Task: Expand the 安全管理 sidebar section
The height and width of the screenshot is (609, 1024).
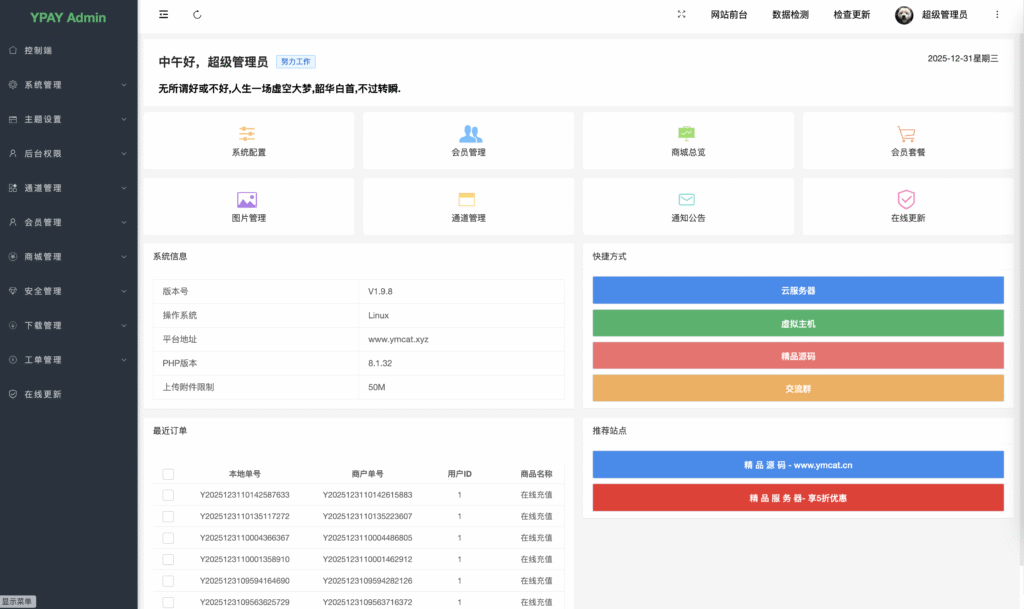Action: (68, 291)
